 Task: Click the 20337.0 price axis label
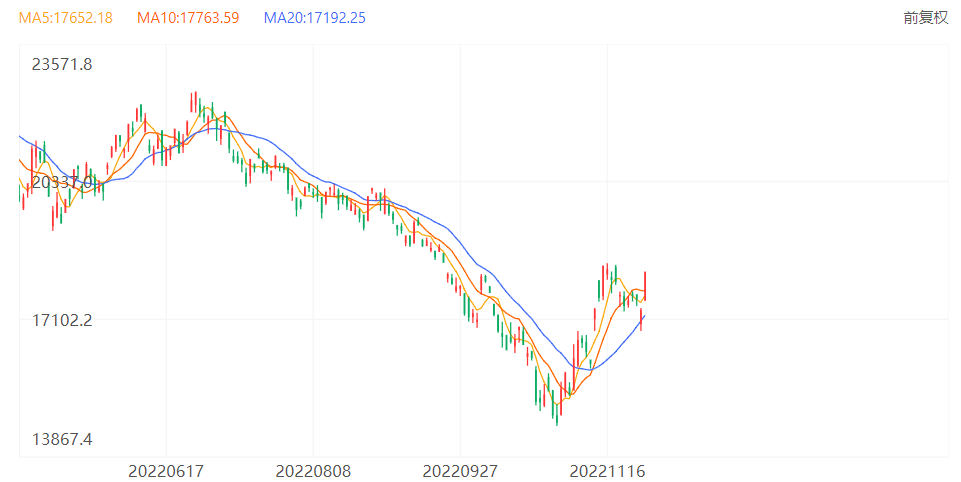pyautogui.click(x=62, y=182)
